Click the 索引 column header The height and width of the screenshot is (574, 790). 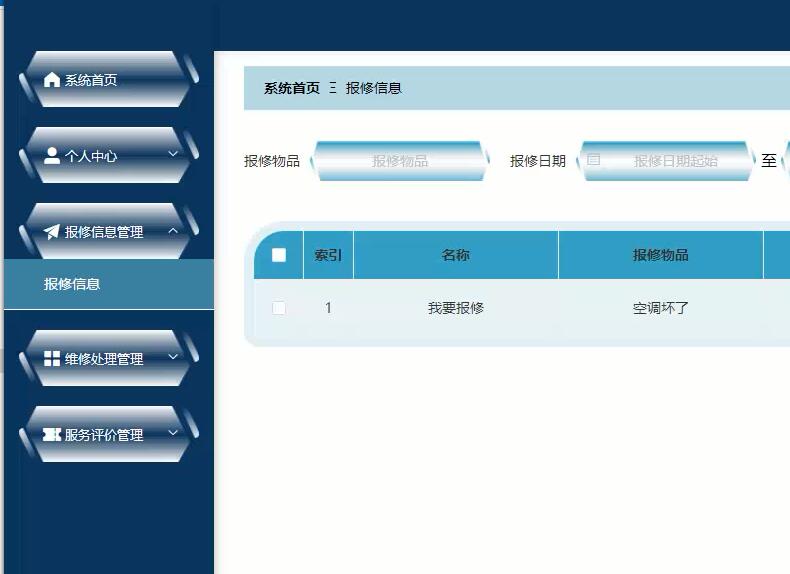(328, 255)
